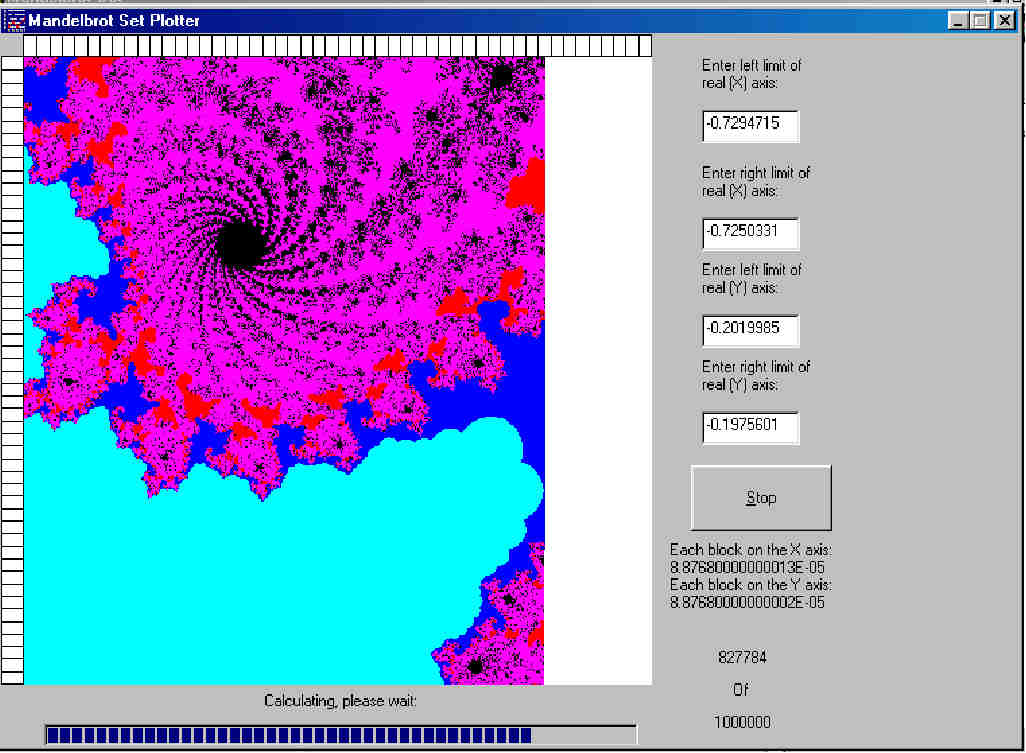
Task: Click the calculation progress bar
Action: pyautogui.click(x=340, y=736)
